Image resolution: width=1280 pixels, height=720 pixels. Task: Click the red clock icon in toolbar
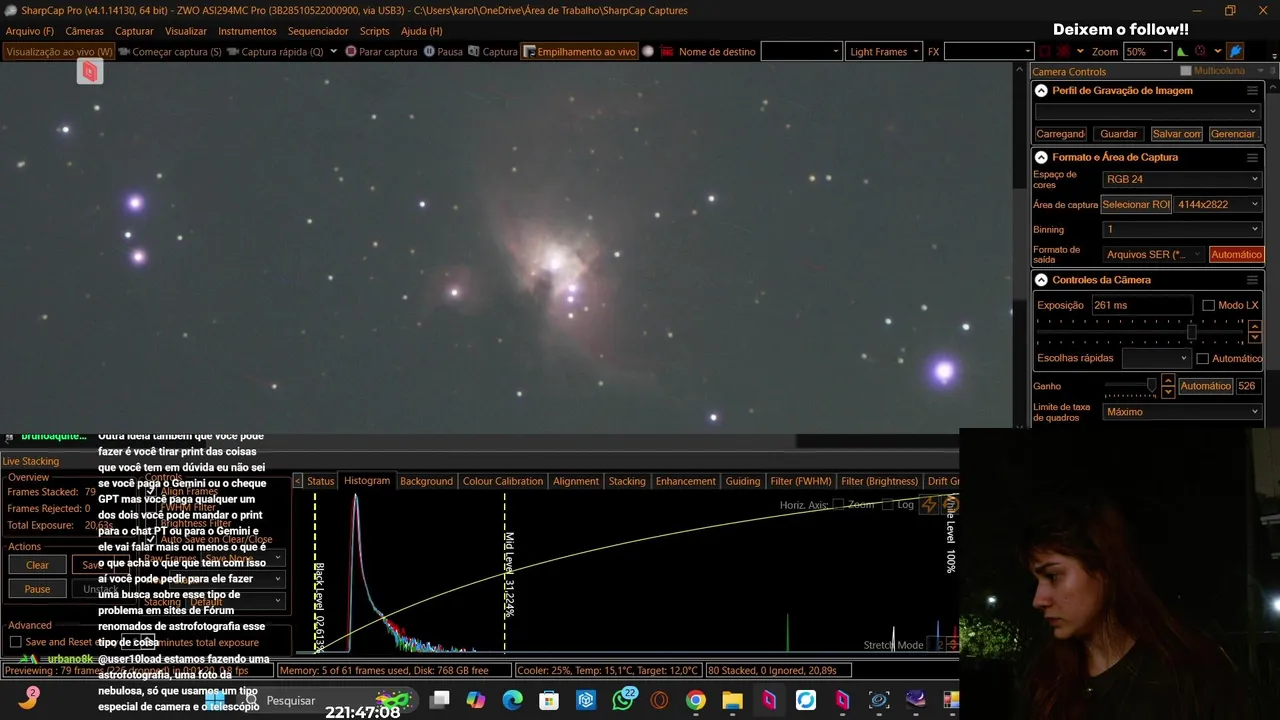click(x=1200, y=52)
